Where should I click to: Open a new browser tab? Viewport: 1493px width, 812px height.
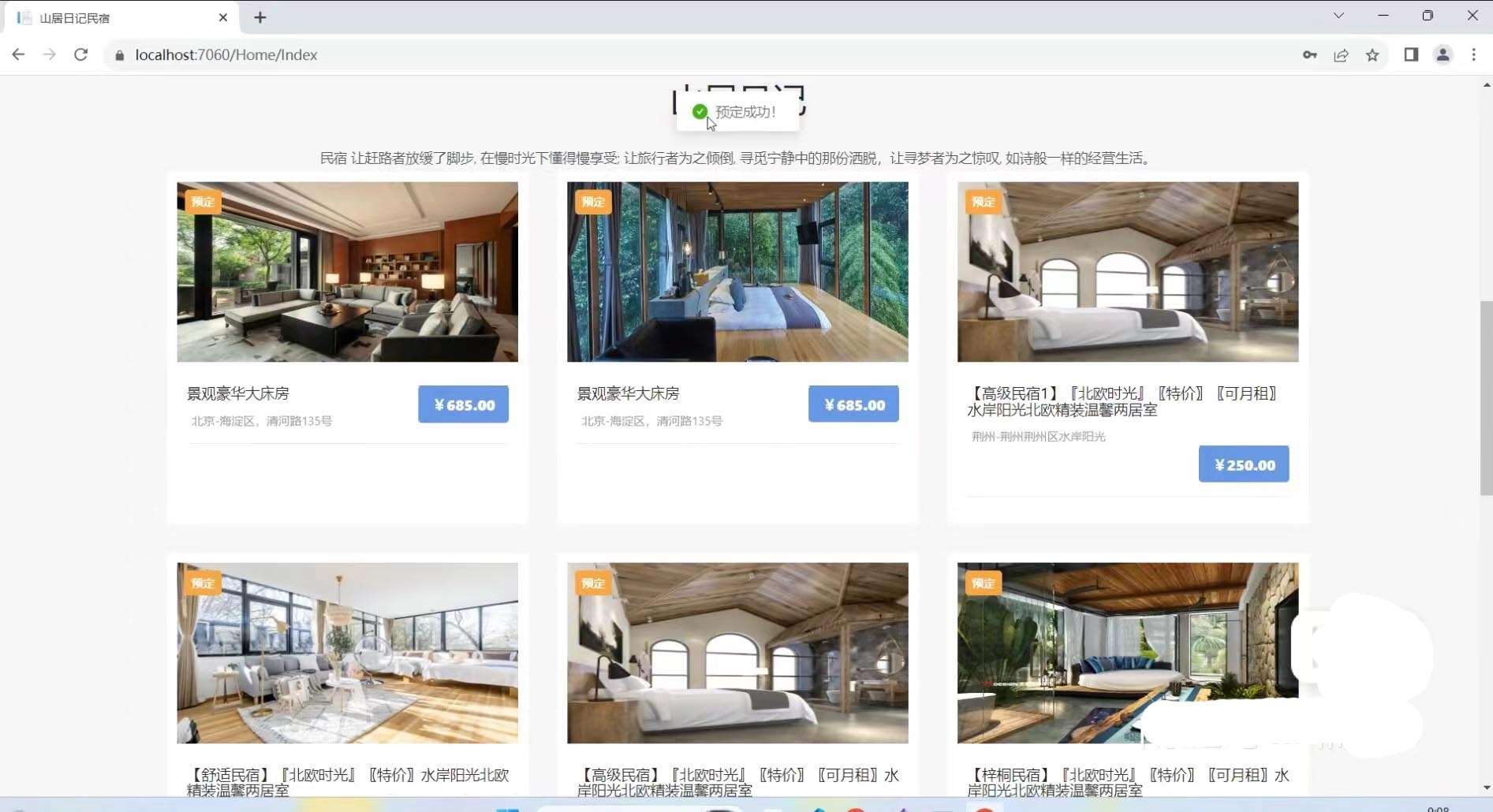[x=260, y=17]
